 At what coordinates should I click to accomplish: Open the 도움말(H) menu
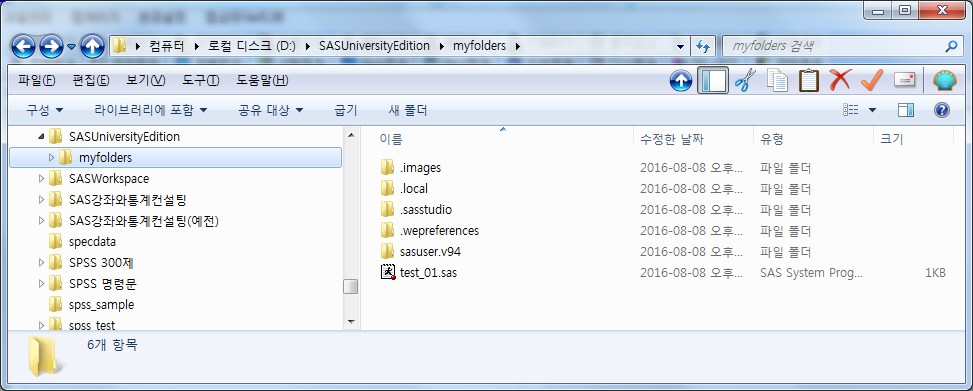262,80
